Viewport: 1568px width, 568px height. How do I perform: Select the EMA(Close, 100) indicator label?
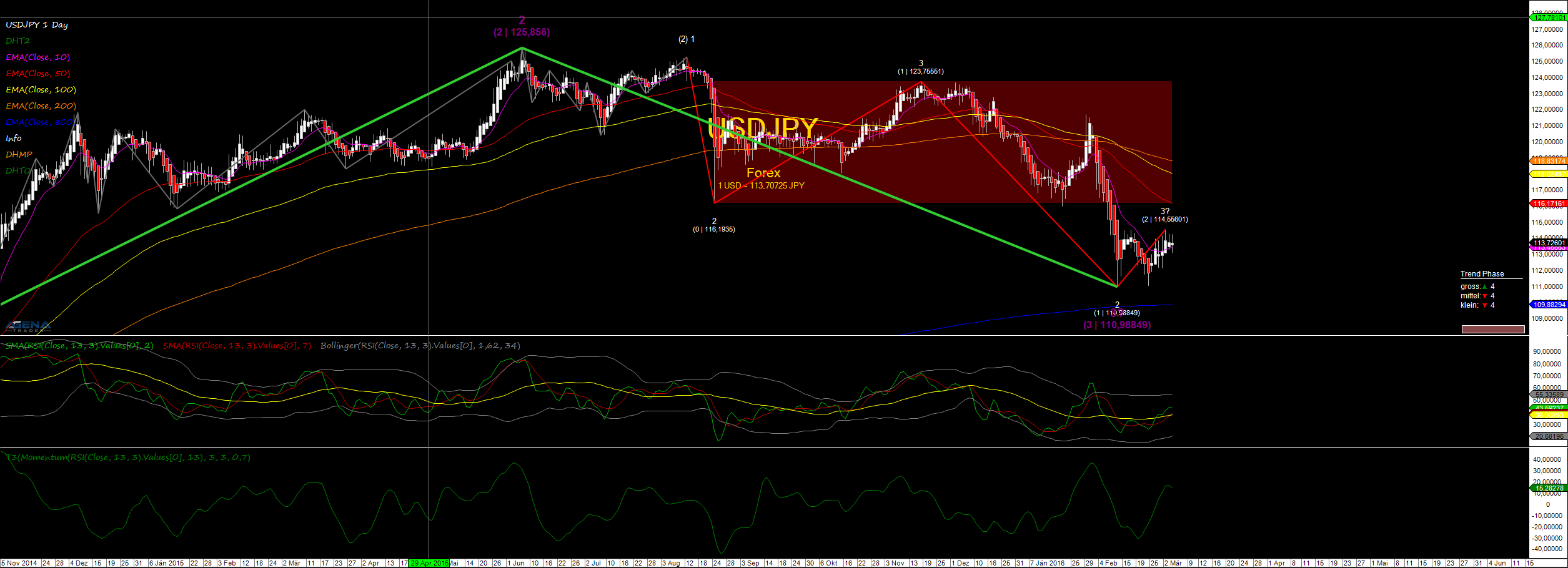[41, 90]
